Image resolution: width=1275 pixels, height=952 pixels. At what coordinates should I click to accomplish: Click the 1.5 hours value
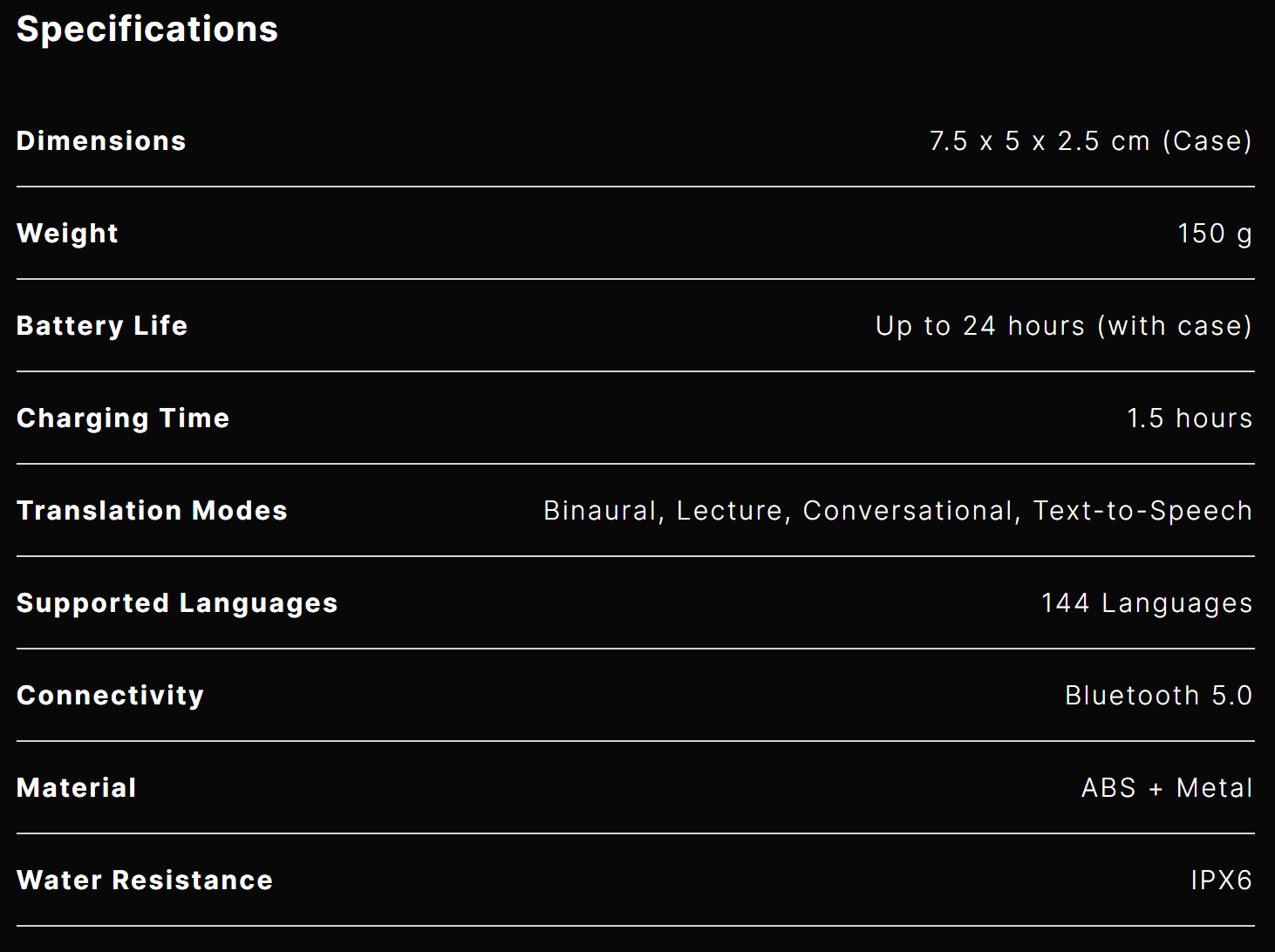pos(1190,418)
